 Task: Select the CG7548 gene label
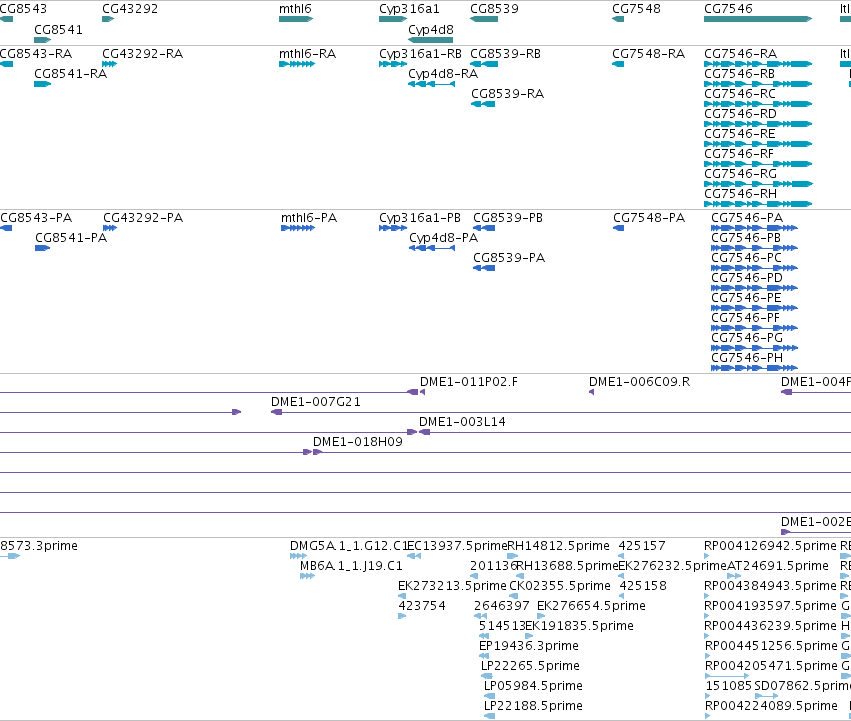(x=637, y=9)
